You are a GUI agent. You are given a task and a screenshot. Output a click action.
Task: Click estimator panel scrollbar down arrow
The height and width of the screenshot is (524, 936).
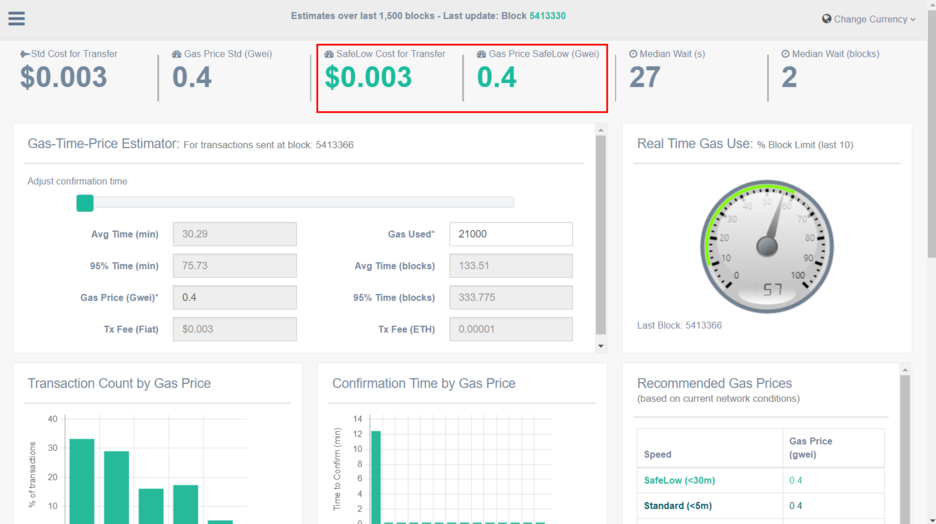click(x=601, y=346)
